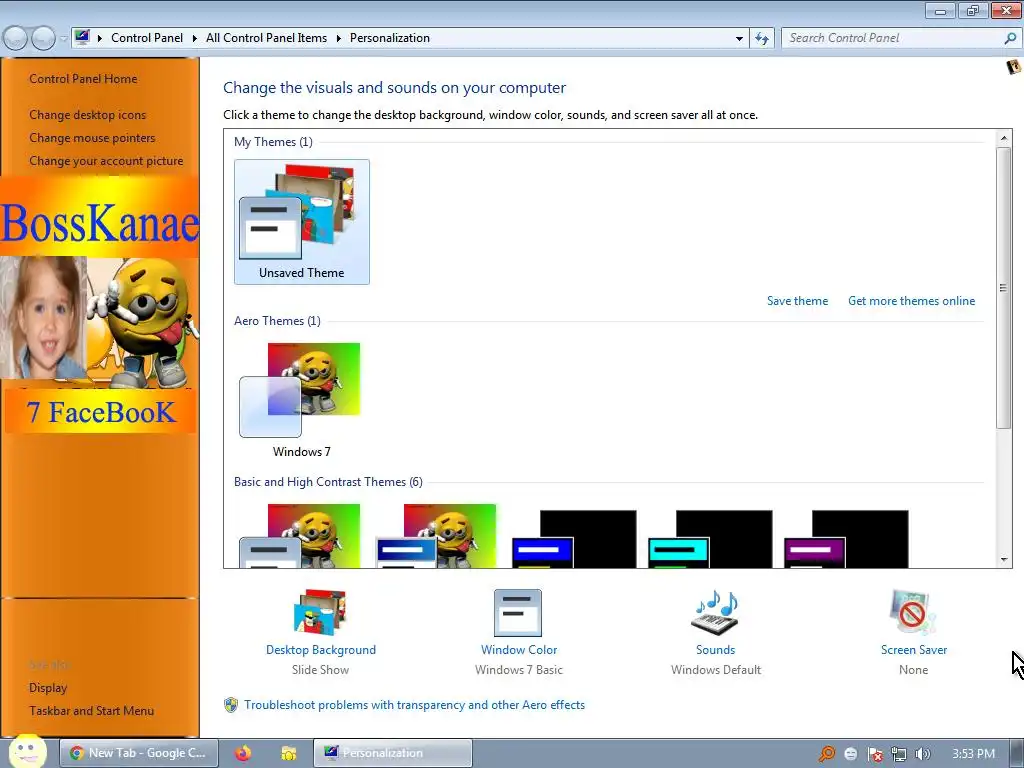The height and width of the screenshot is (768, 1024).
Task: Open the Screen Saver icon
Action: tap(913, 613)
